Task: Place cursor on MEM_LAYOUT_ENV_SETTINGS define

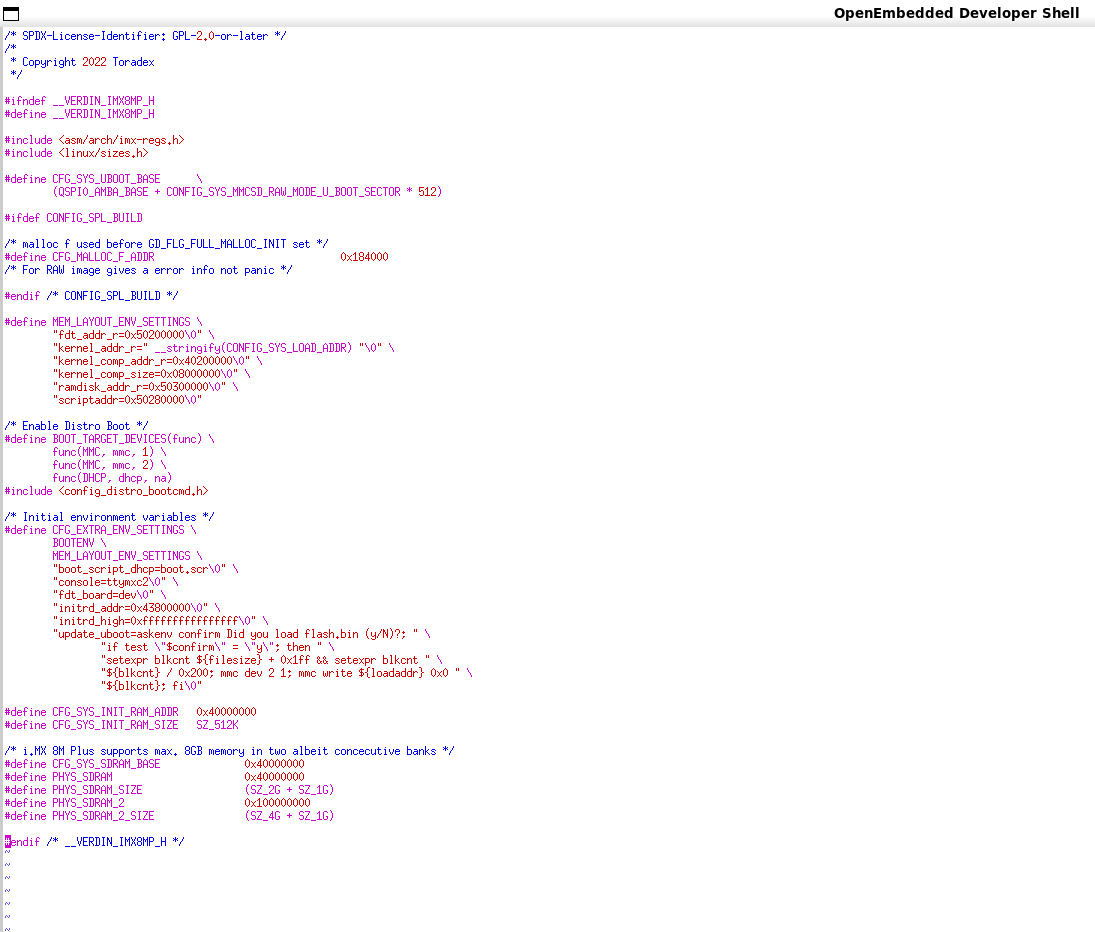Action: [121, 322]
